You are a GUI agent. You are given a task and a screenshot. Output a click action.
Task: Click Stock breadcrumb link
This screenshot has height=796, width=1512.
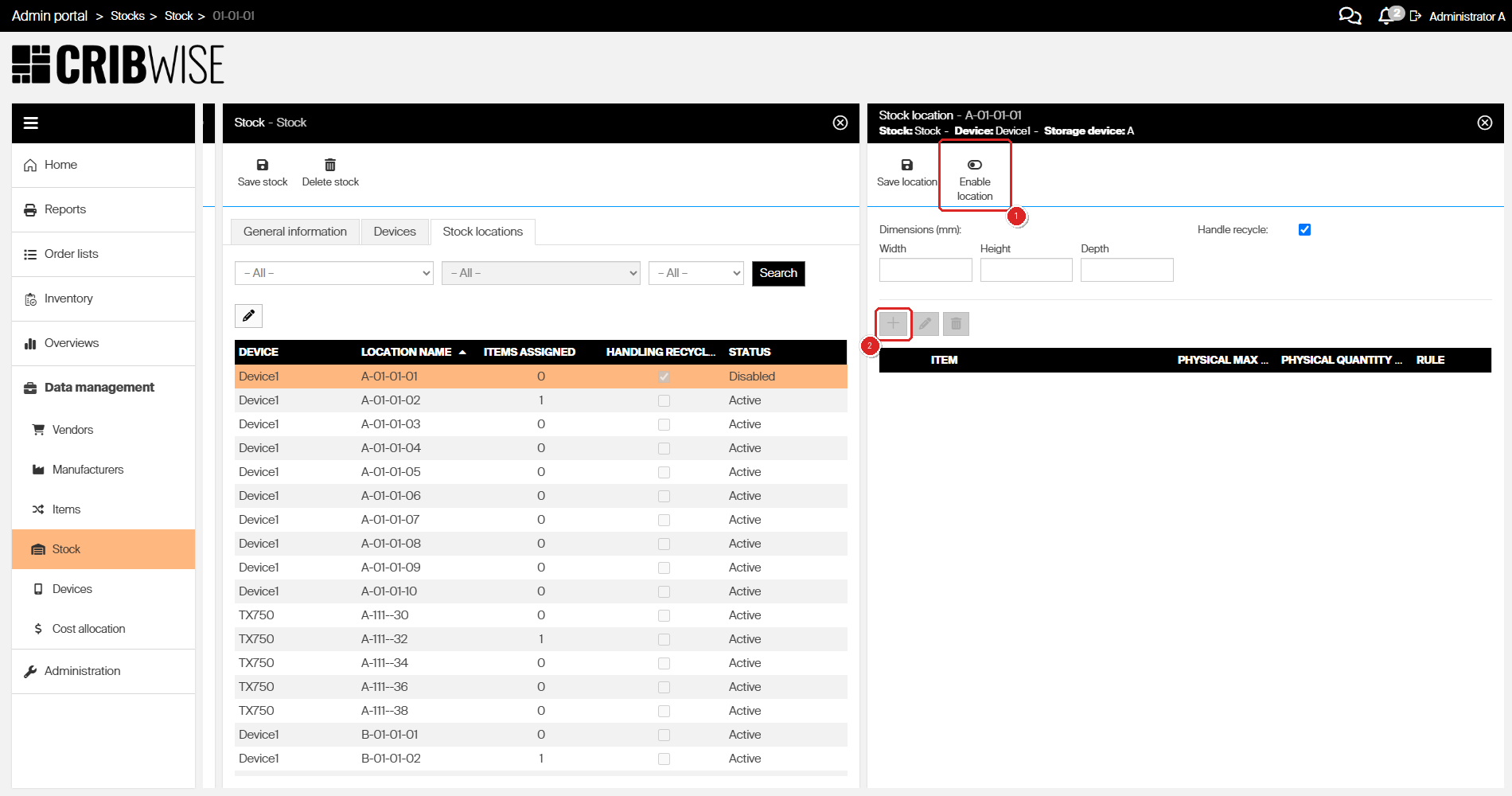click(x=179, y=16)
